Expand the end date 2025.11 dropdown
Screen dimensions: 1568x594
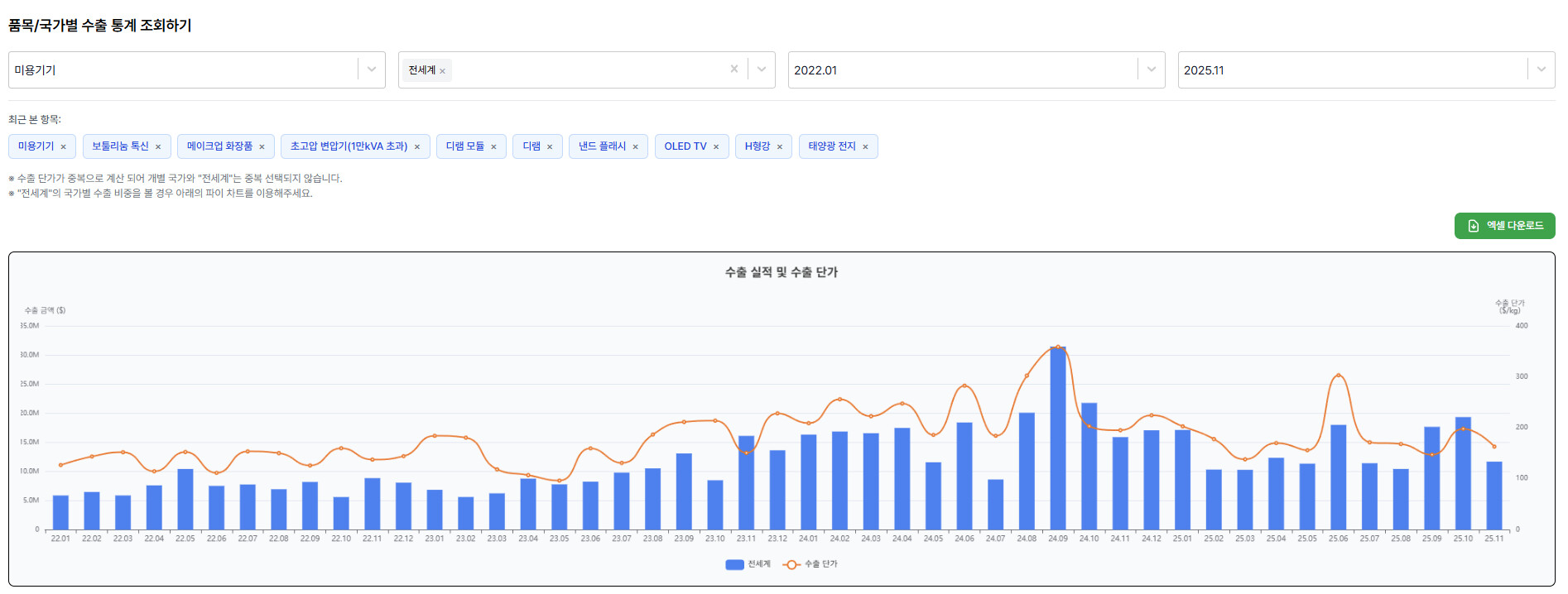click(1541, 69)
